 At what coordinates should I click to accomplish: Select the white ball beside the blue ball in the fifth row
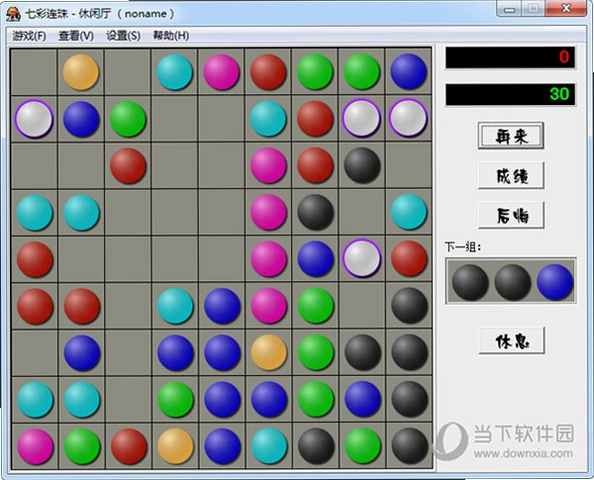tap(362, 258)
